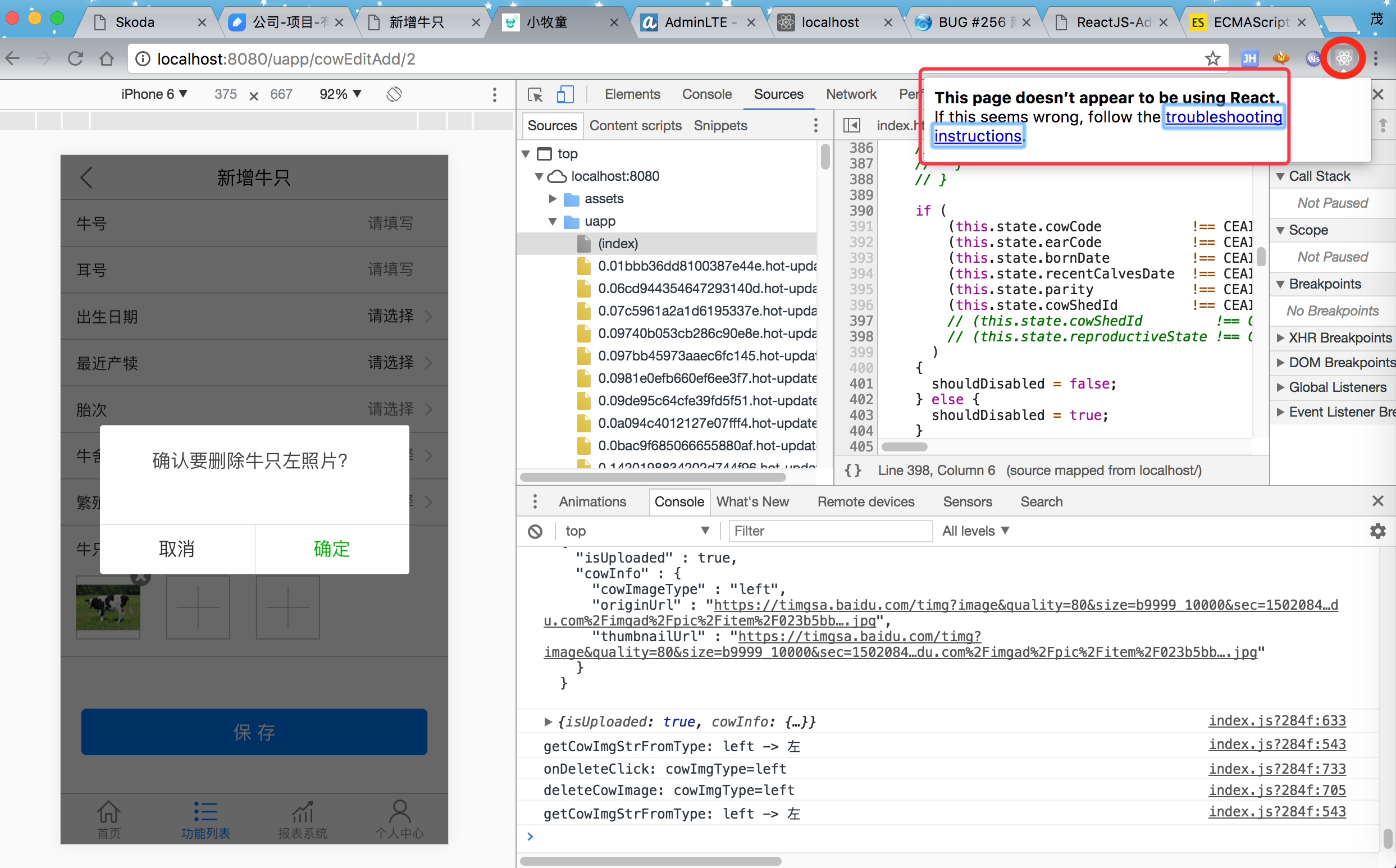
Task: Open the iPhone 6 device dropdown
Action: [x=154, y=94]
